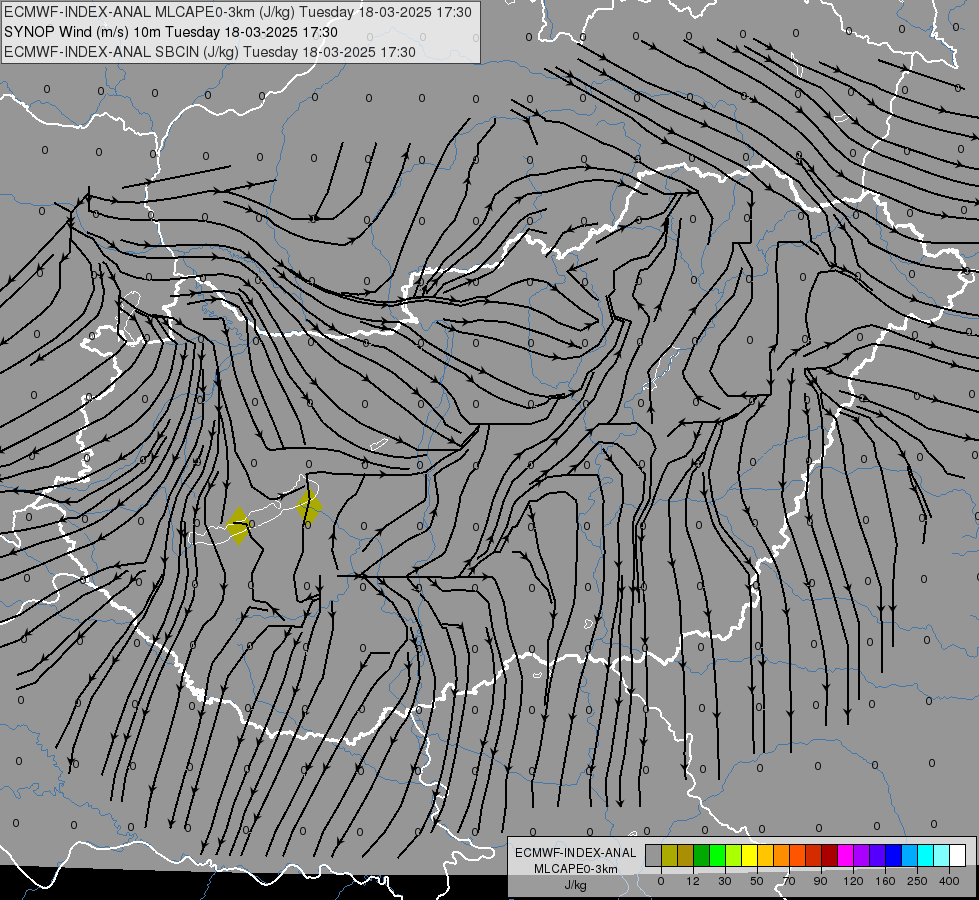
Task: Select the bright green legend swatch
Action: click(x=718, y=855)
